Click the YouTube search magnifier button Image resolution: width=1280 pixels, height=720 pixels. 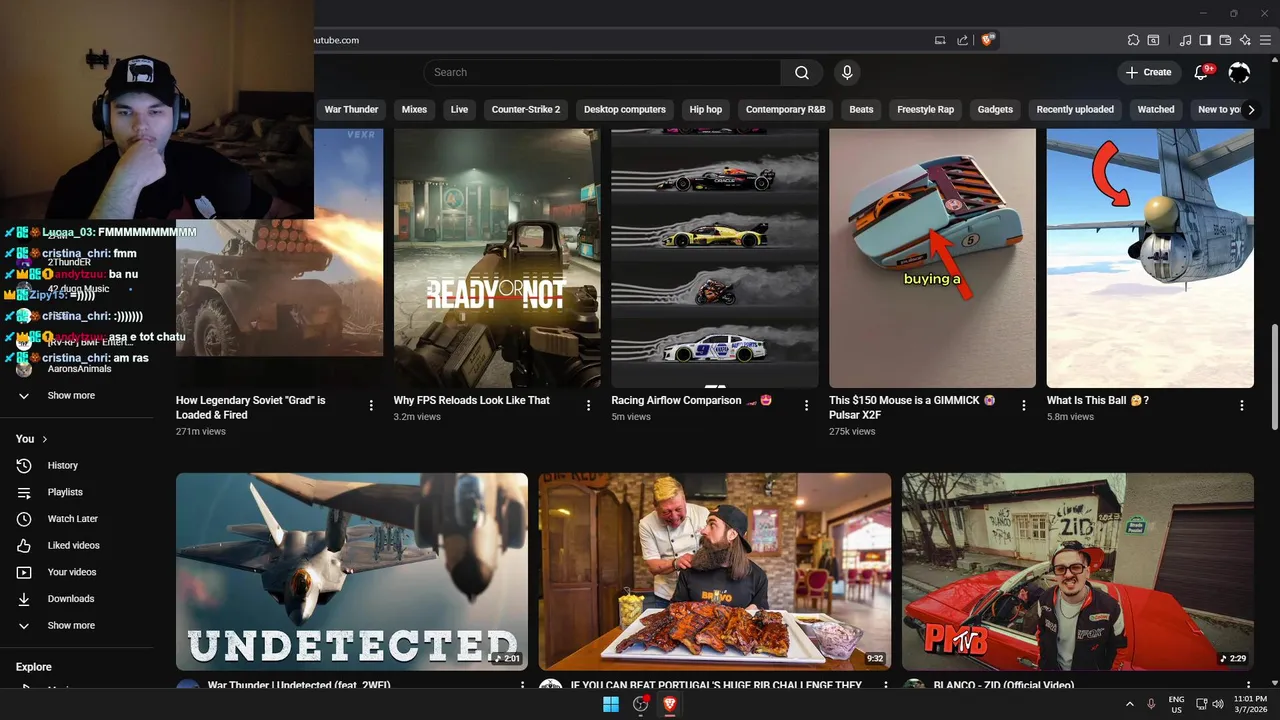pos(802,72)
